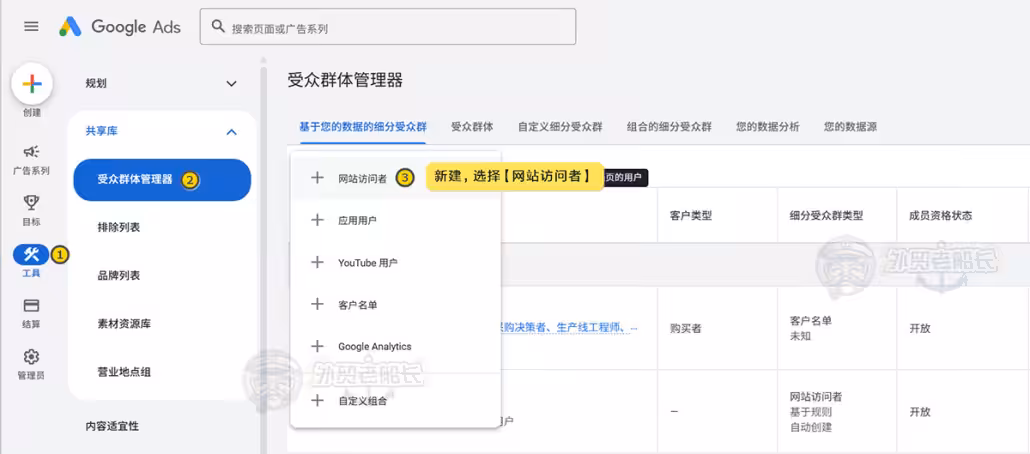The height and width of the screenshot is (454, 1030).
Task: Click the 网站访问者 基于规则 type cell
Action: click(x=816, y=412)
